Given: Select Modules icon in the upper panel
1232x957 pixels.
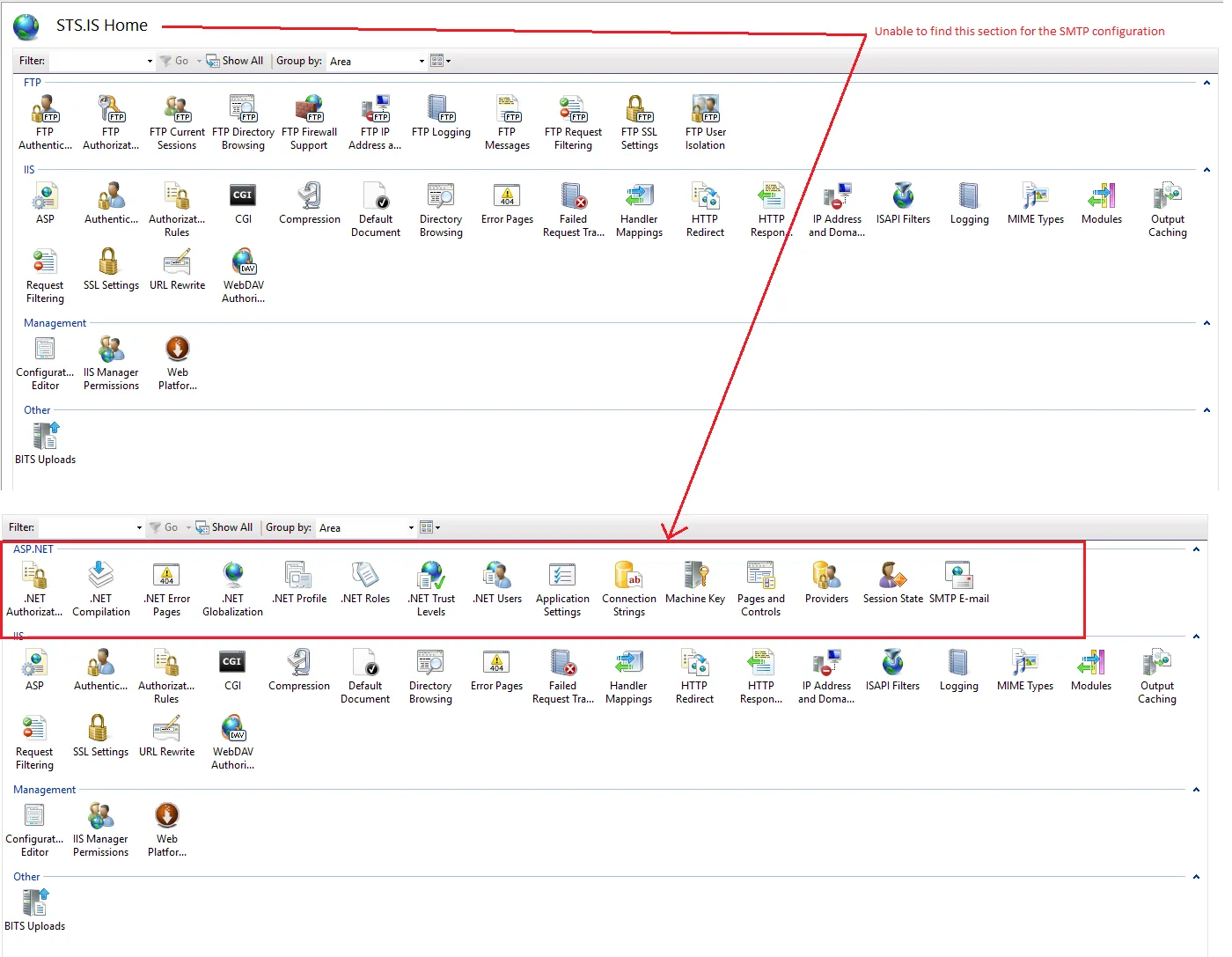Looking at the screenshot, I should pyautogui.click(x=1101, y=195).
